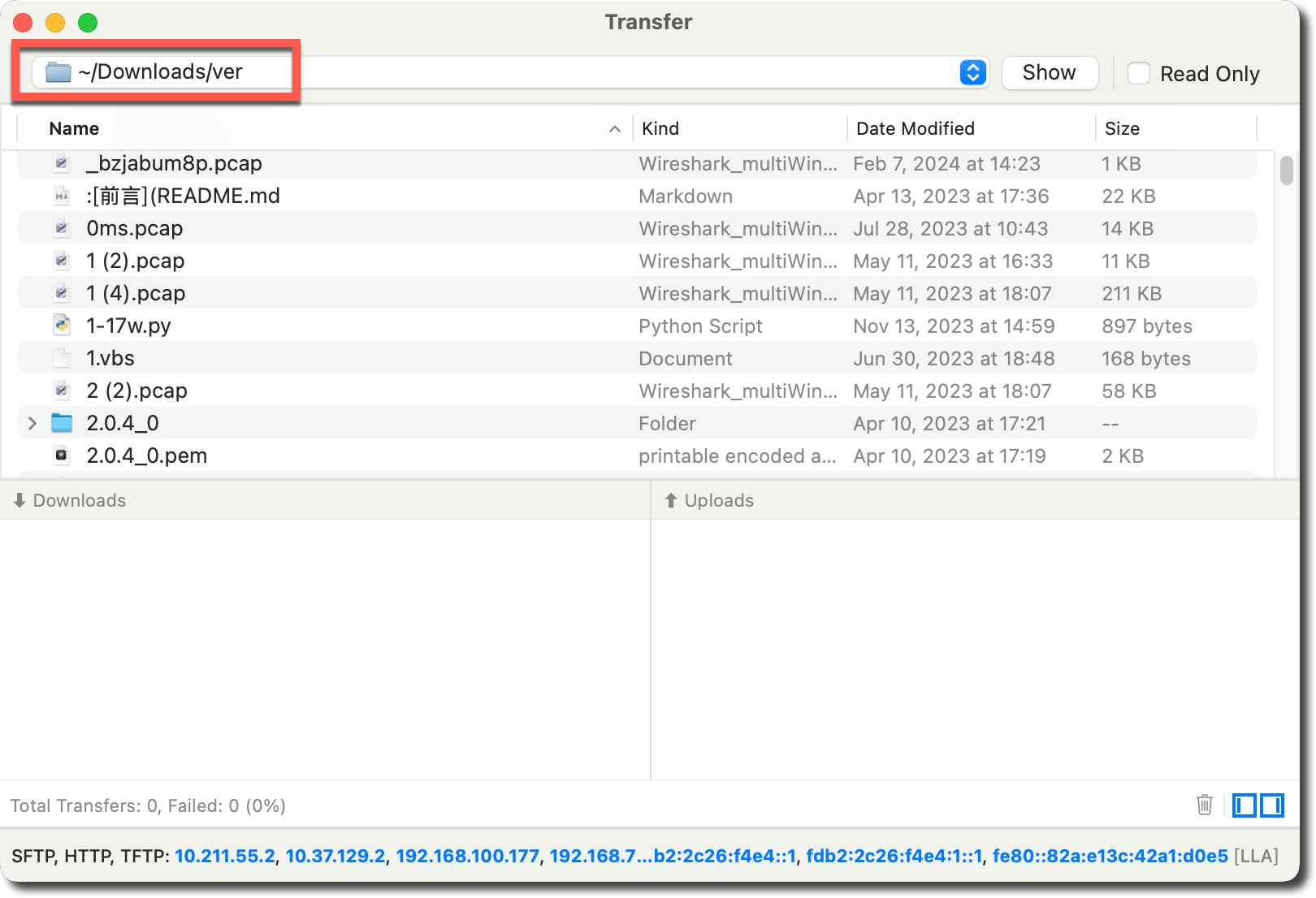
Task: Click the trash icon to clear transfers
Action: (1204, 805)
